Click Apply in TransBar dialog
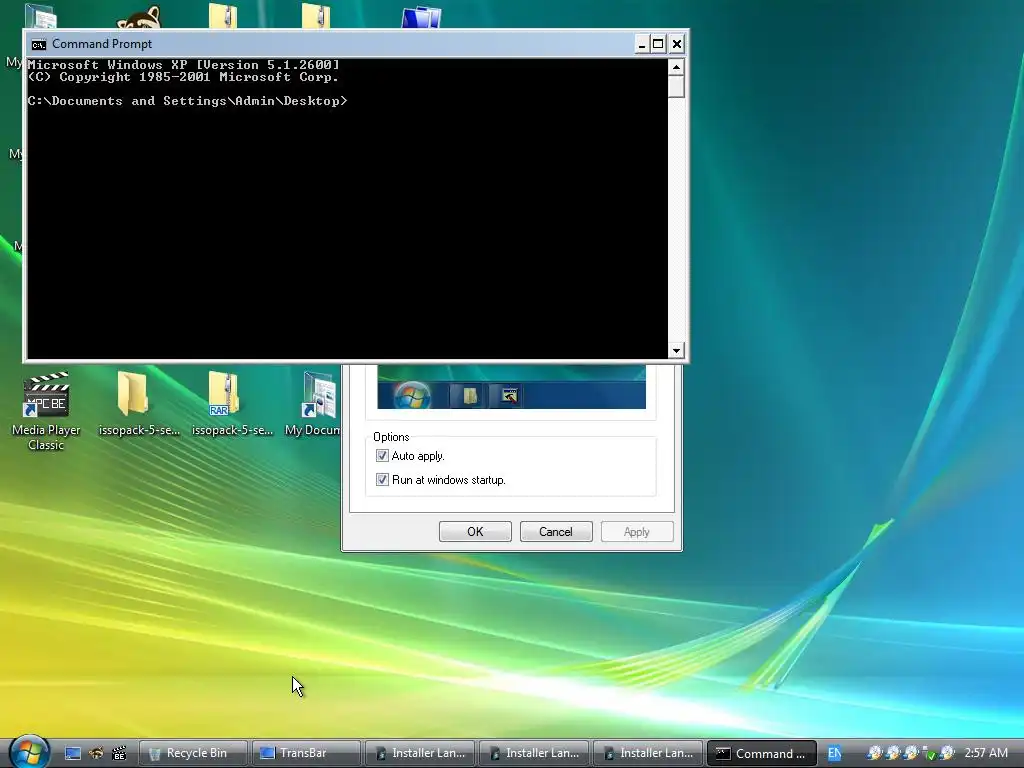Image resolution: width=1024 pixels, height=768 pixels. click(x=637, y=532)
